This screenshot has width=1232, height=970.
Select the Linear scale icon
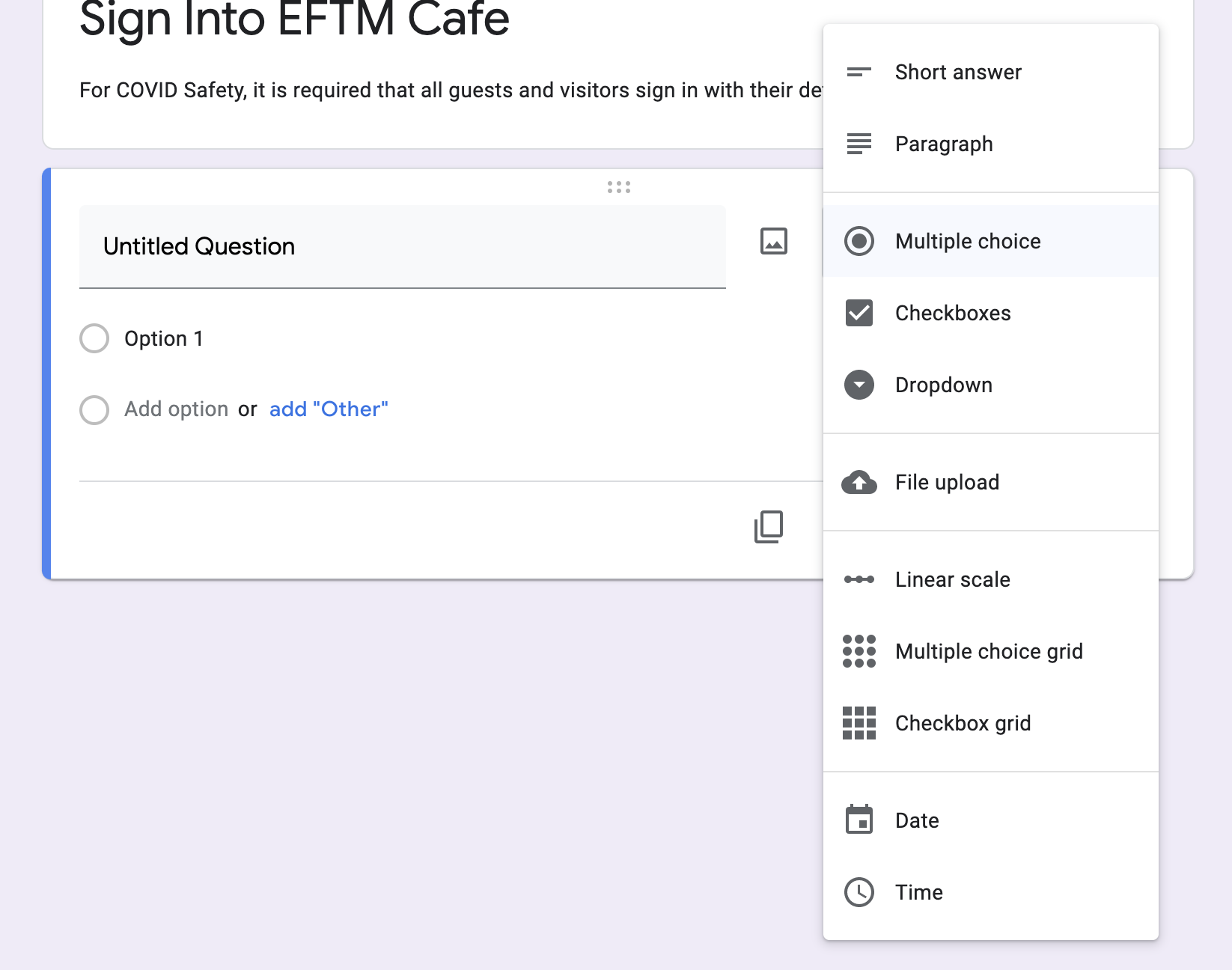(859, 579)
